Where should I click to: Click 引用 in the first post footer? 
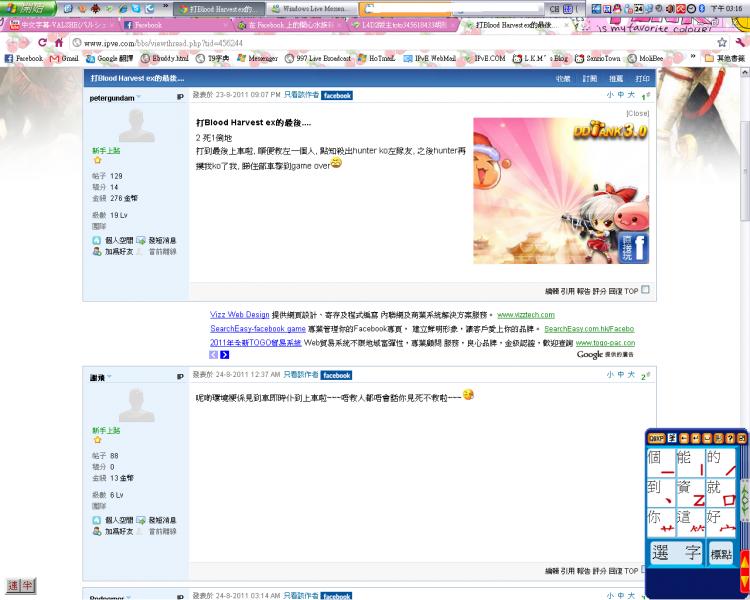(567, 291)
